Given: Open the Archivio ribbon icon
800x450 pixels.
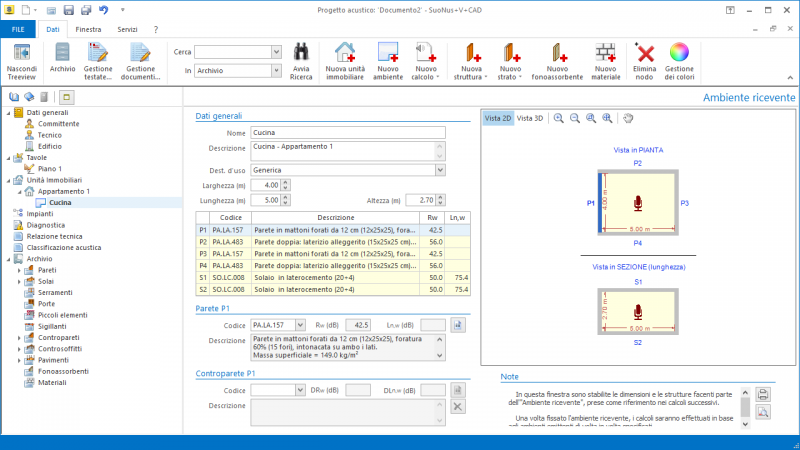Looking at the screenshot, I should click(62, 57).
